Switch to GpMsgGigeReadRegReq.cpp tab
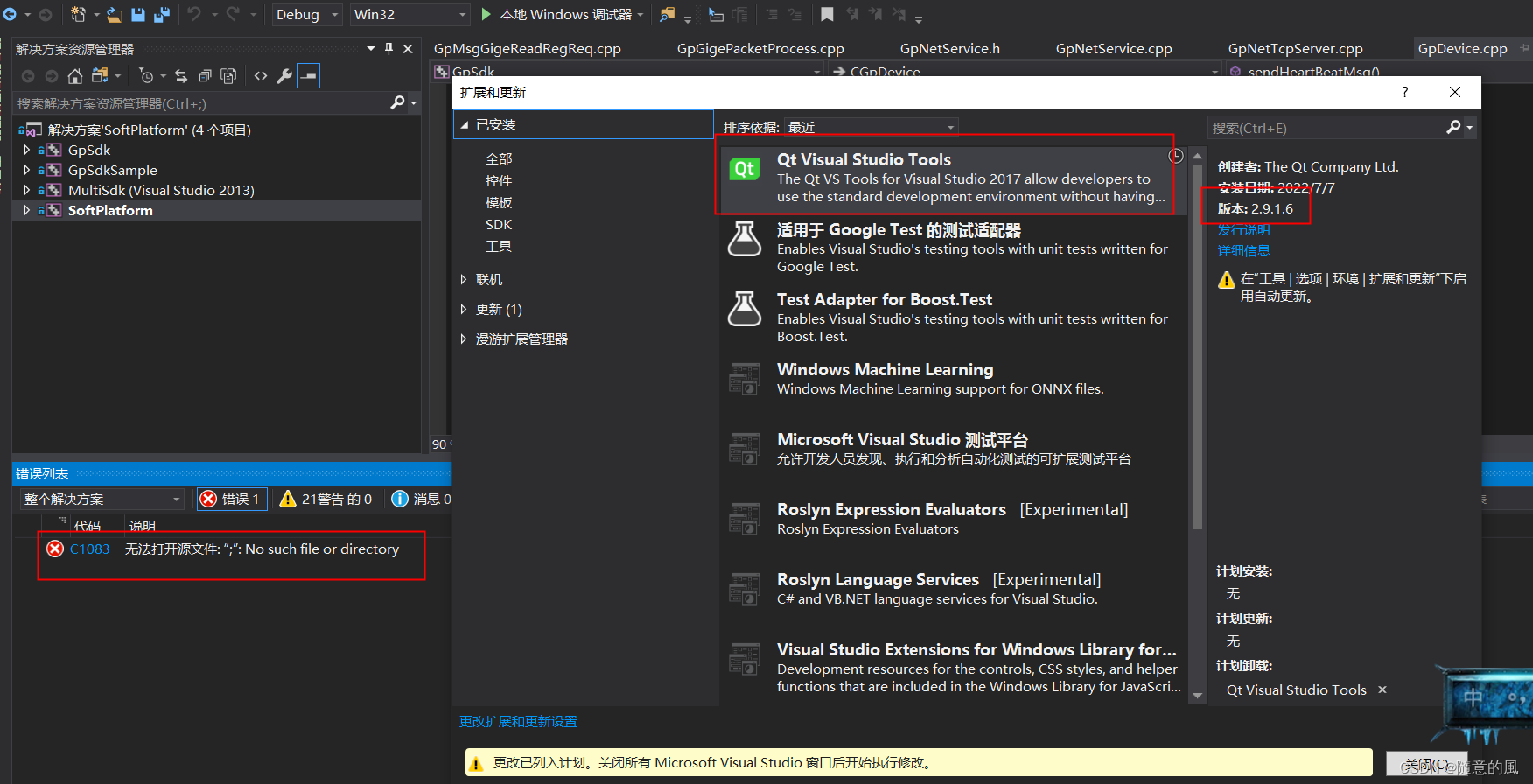 coord(528,49)
